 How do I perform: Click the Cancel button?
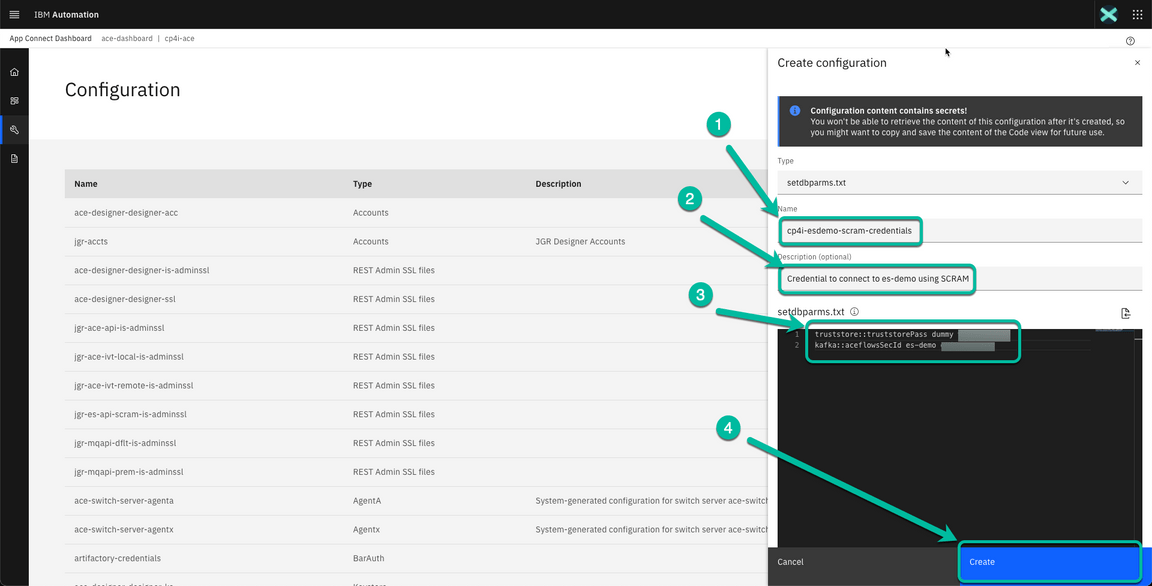coord(790,562)
